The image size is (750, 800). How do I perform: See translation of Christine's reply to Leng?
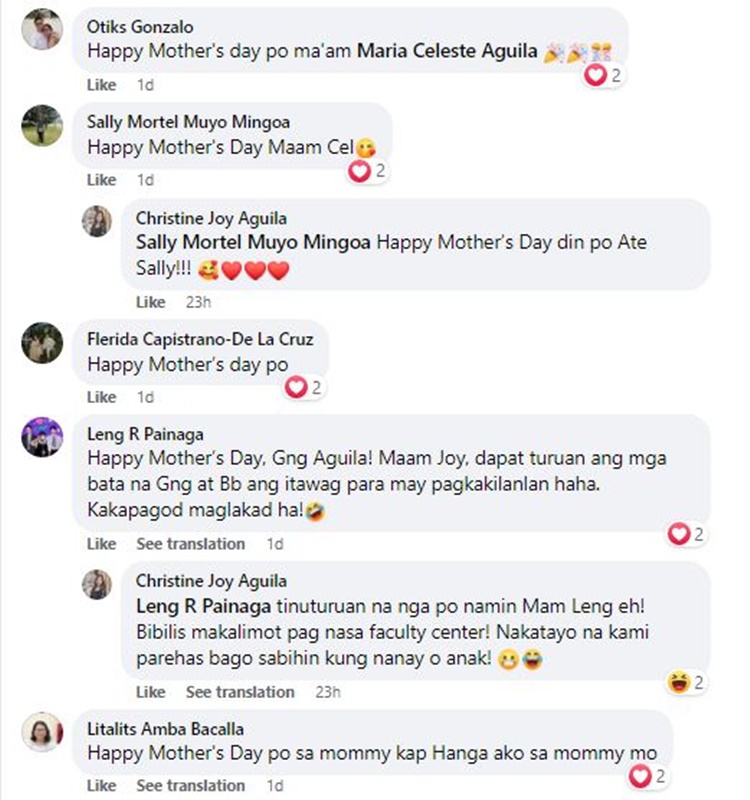point(240,692)
